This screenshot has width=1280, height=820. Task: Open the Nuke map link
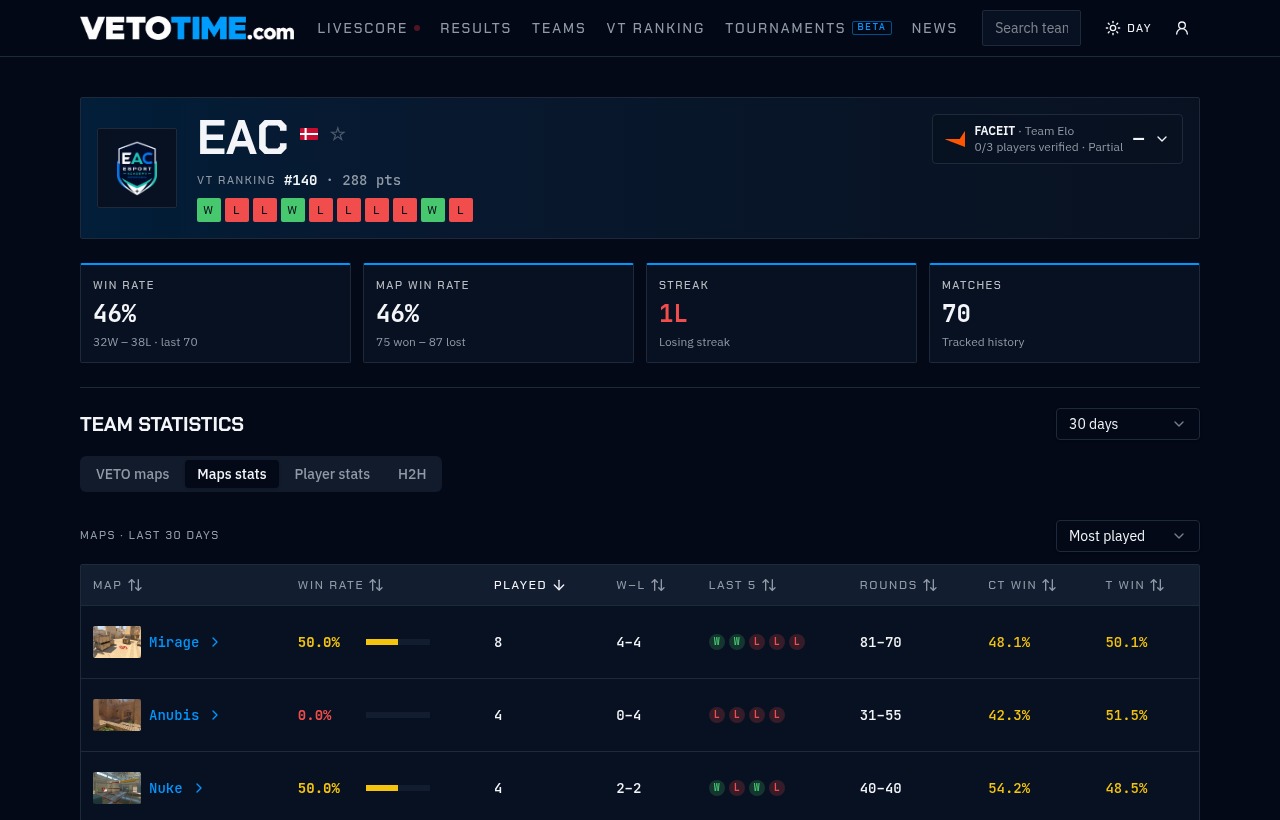click(176, 788)
